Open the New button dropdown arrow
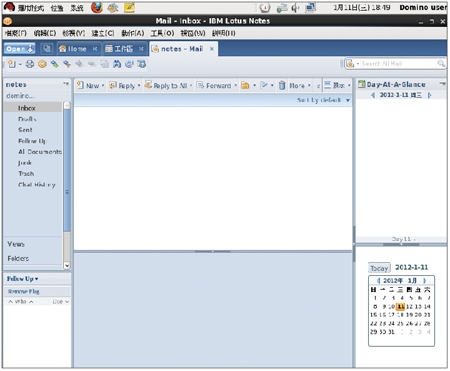 coord(103,86)
